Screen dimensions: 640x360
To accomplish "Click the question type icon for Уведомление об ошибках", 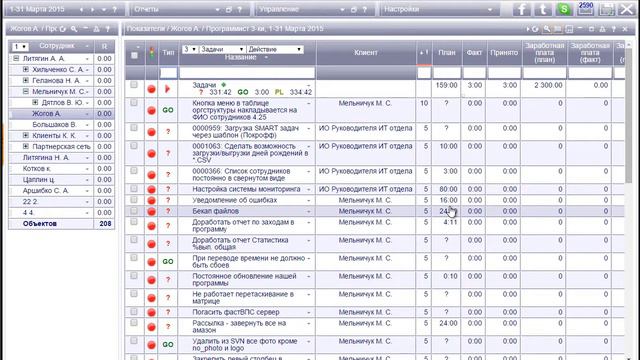I will click(168, 200).
